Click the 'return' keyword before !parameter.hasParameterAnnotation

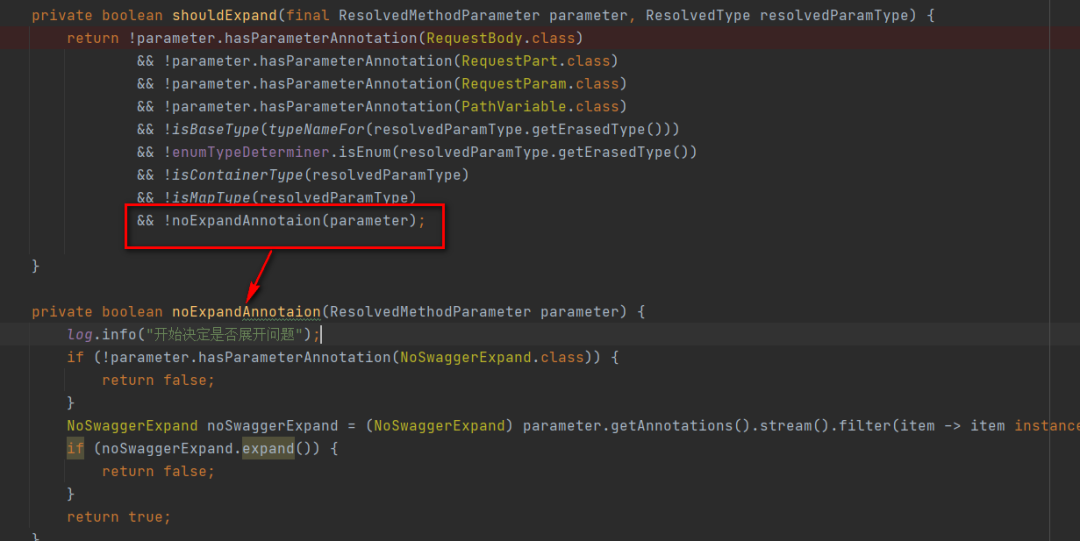(x=93, y=38)
